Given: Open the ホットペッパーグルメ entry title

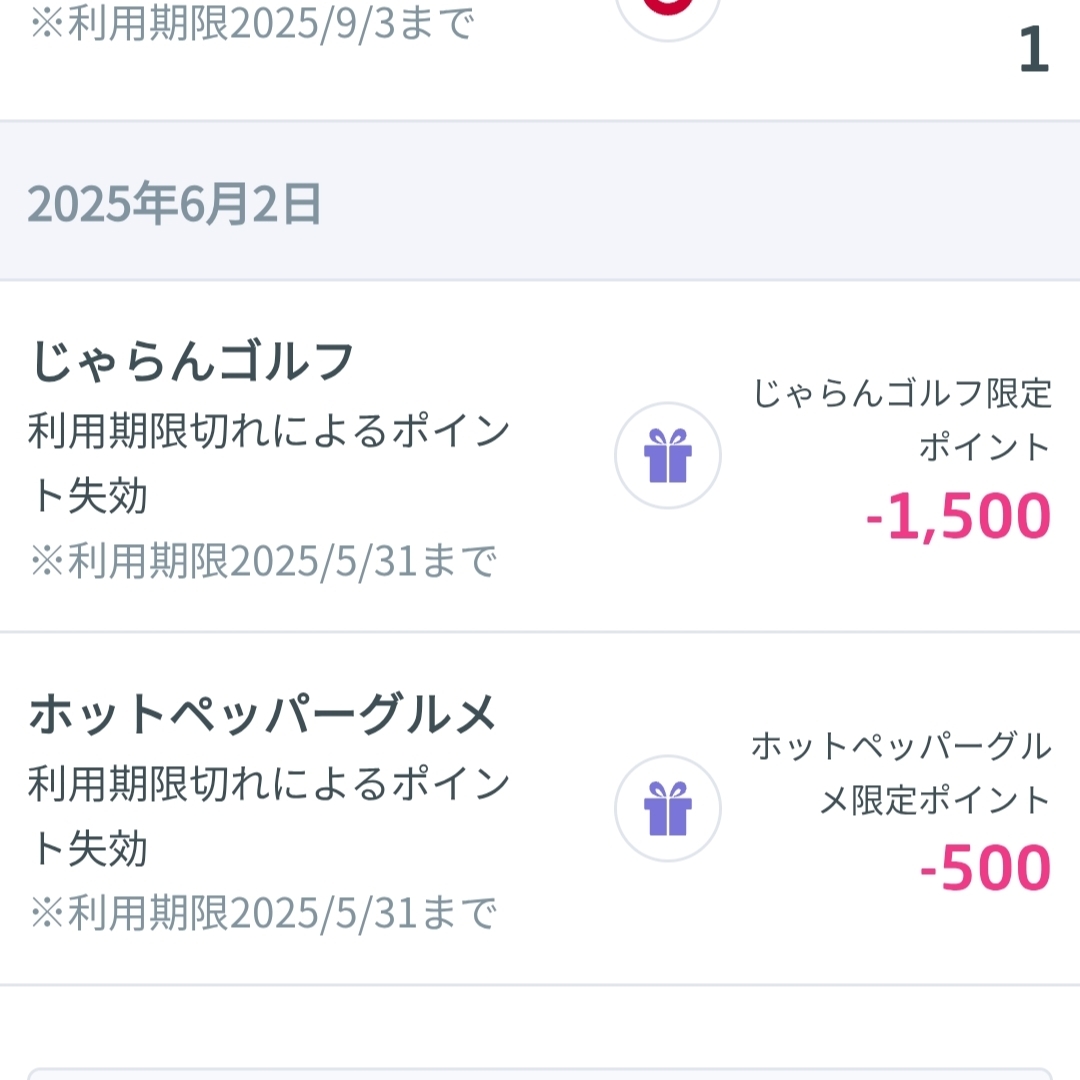Looking at the screenshot, I should pos(263,714).
